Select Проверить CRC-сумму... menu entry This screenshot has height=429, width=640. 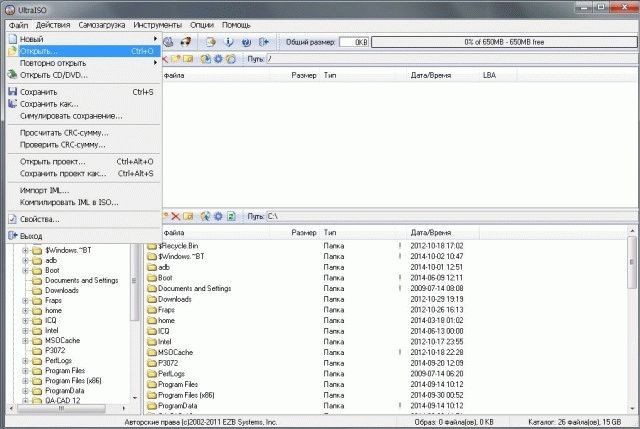tap(84, 144)
